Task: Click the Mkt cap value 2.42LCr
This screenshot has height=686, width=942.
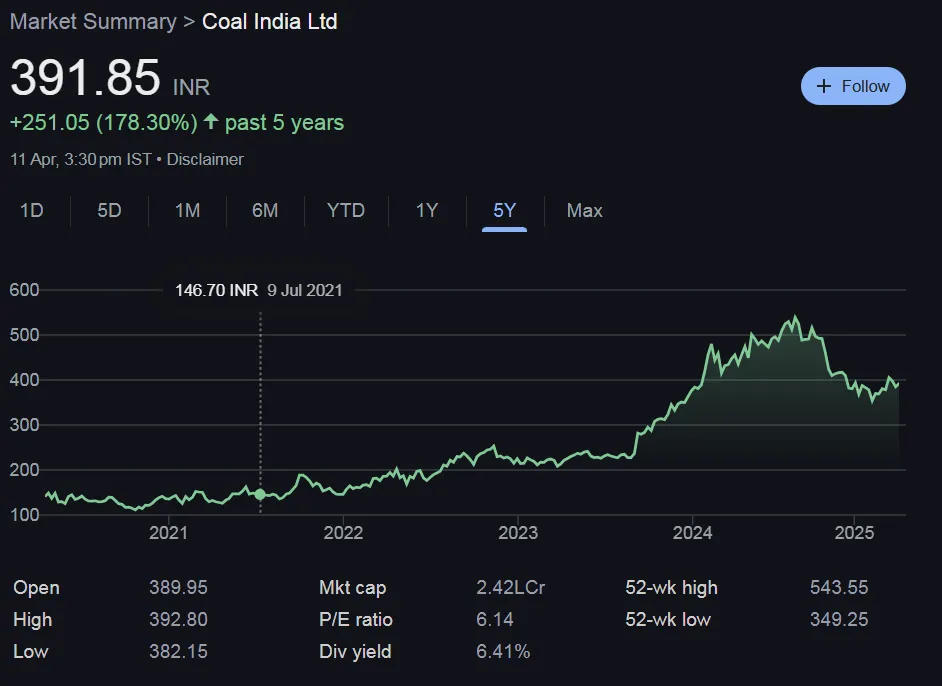Action: point(511,587)
